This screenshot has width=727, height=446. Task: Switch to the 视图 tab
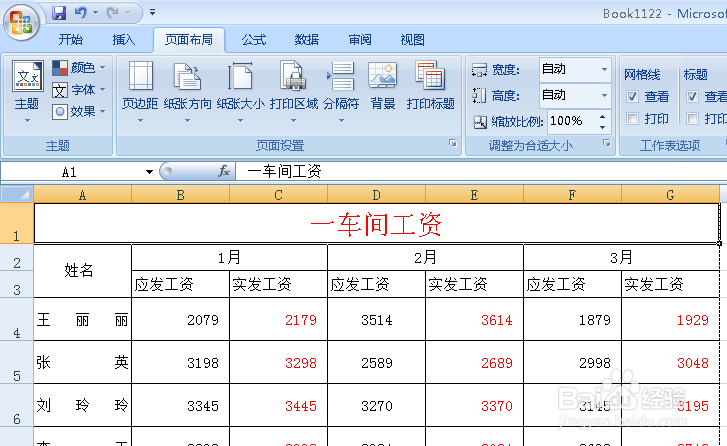[412, 40]
